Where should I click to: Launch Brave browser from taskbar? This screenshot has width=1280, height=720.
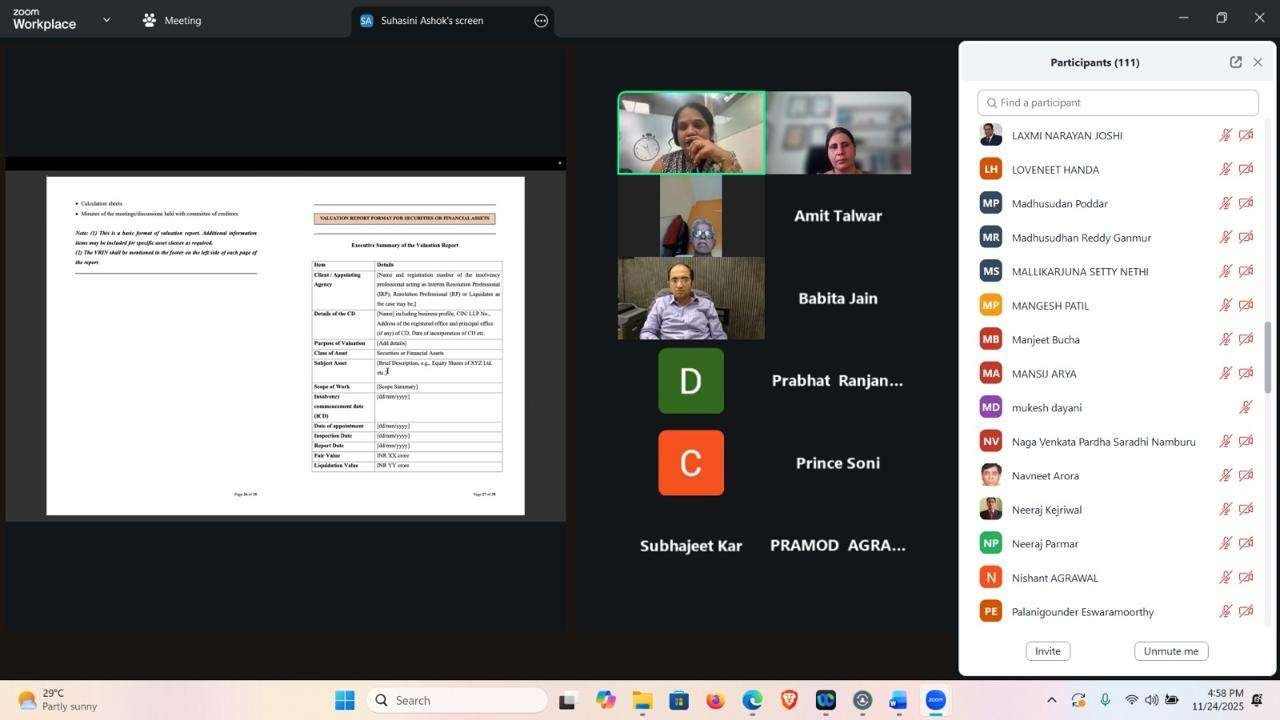(788, 700)
